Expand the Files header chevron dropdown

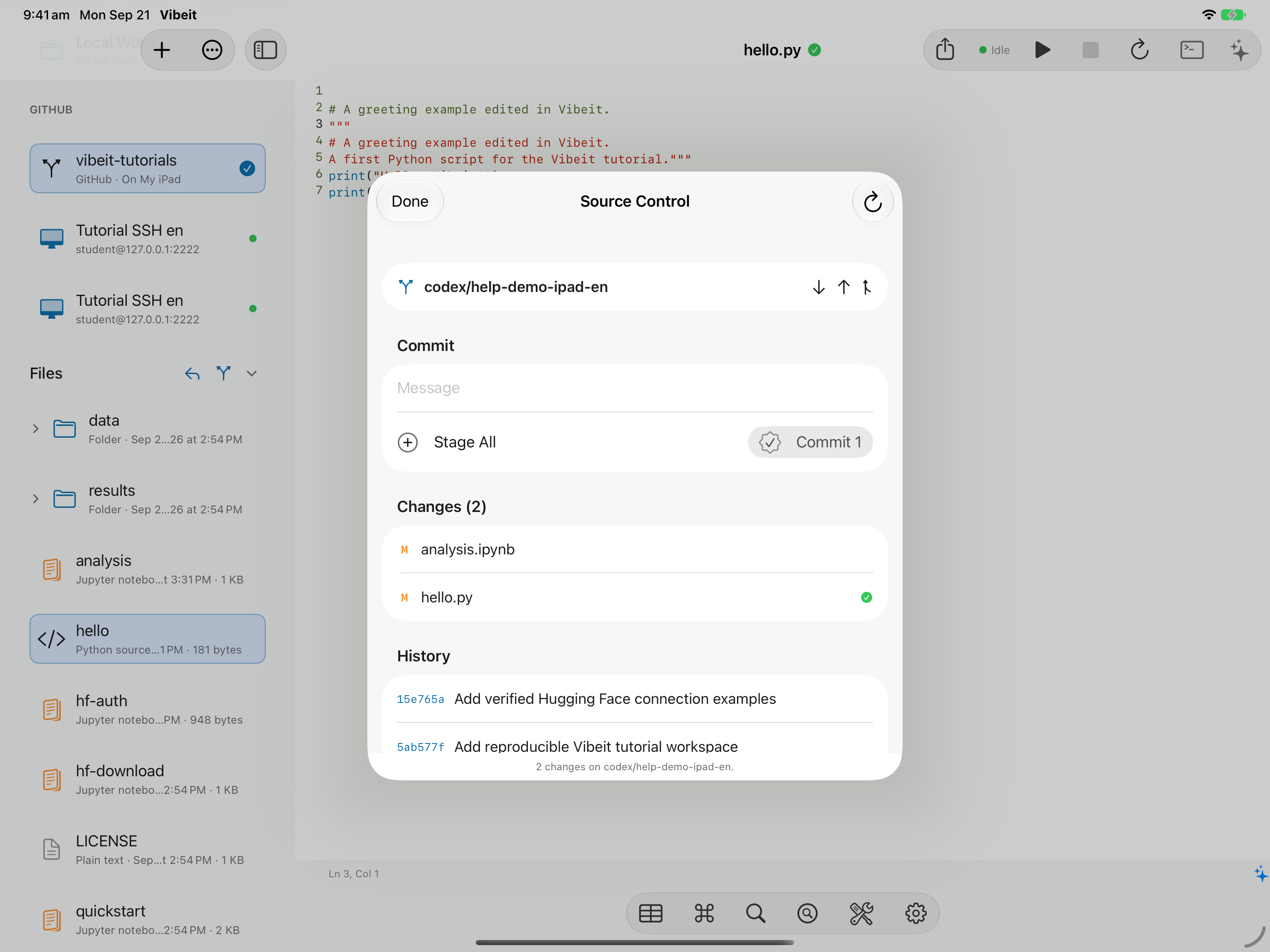coord(252,374)
